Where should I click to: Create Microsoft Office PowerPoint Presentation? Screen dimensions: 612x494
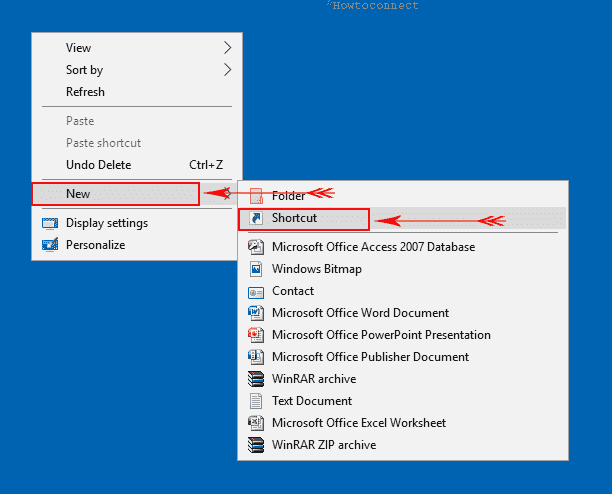[x=403, y=335]
